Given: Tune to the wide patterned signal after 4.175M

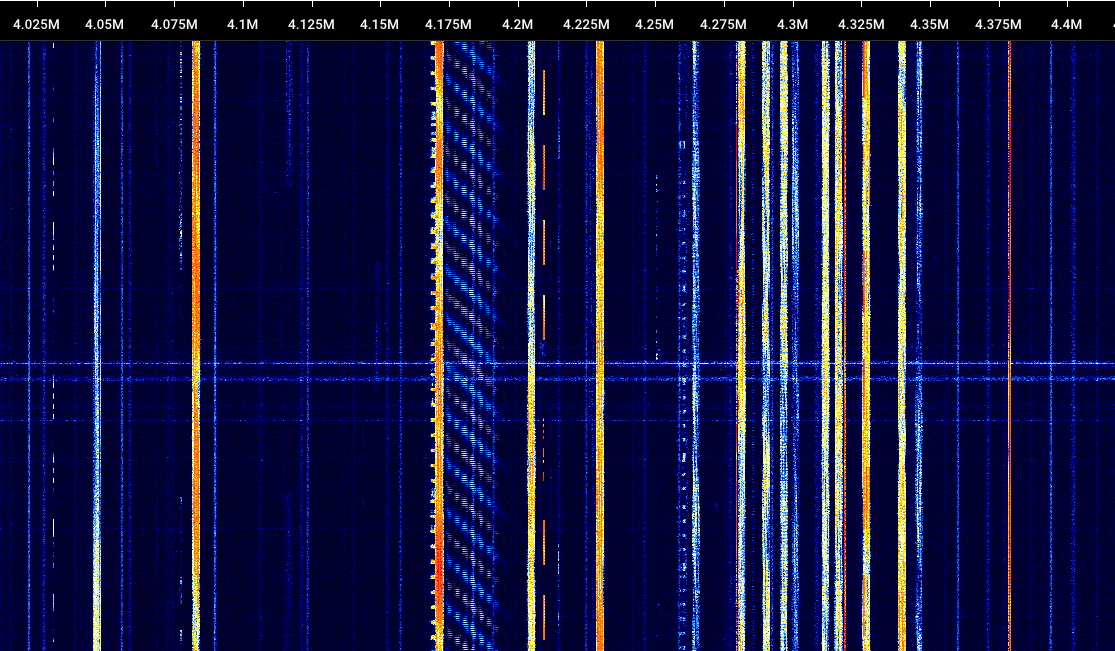Looking at the screenshot, I should pyautogui.click(x=469, y=346).
